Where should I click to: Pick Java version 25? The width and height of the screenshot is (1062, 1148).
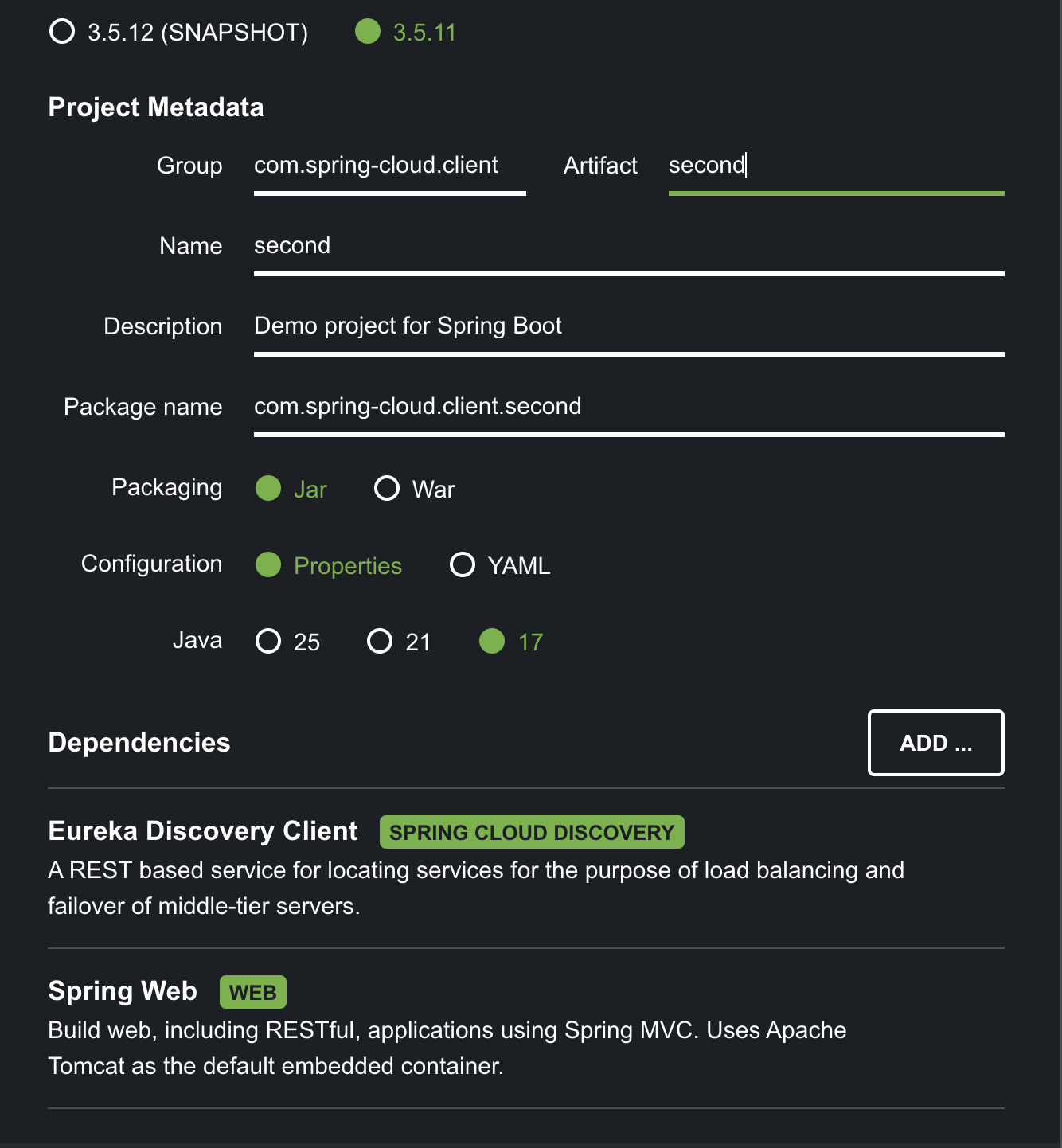click(287, 642)
